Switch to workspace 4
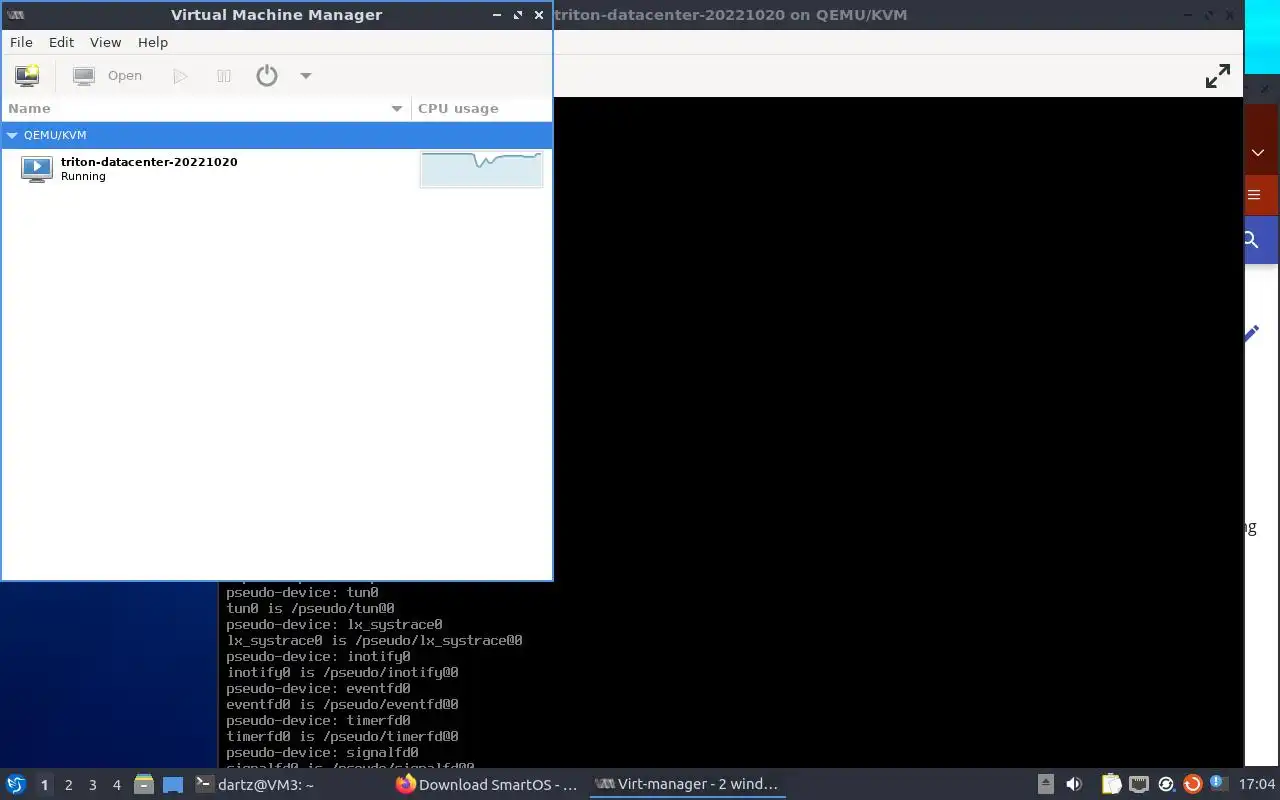The height and width of the screenshot is (800, 1280). [116, 785]
